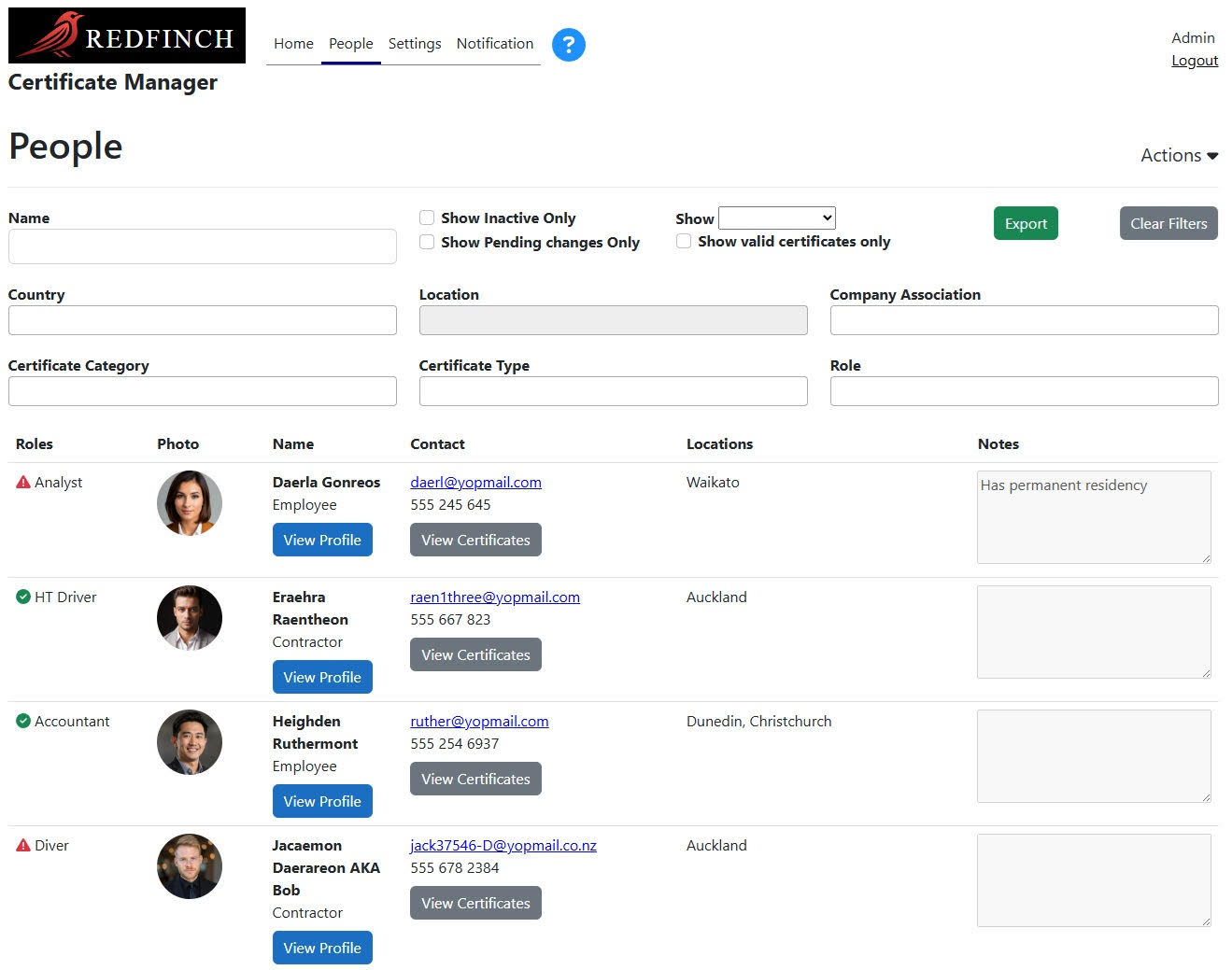Open the Certificate Category filter
The image size is (1232, 970).
click(202, 390)
